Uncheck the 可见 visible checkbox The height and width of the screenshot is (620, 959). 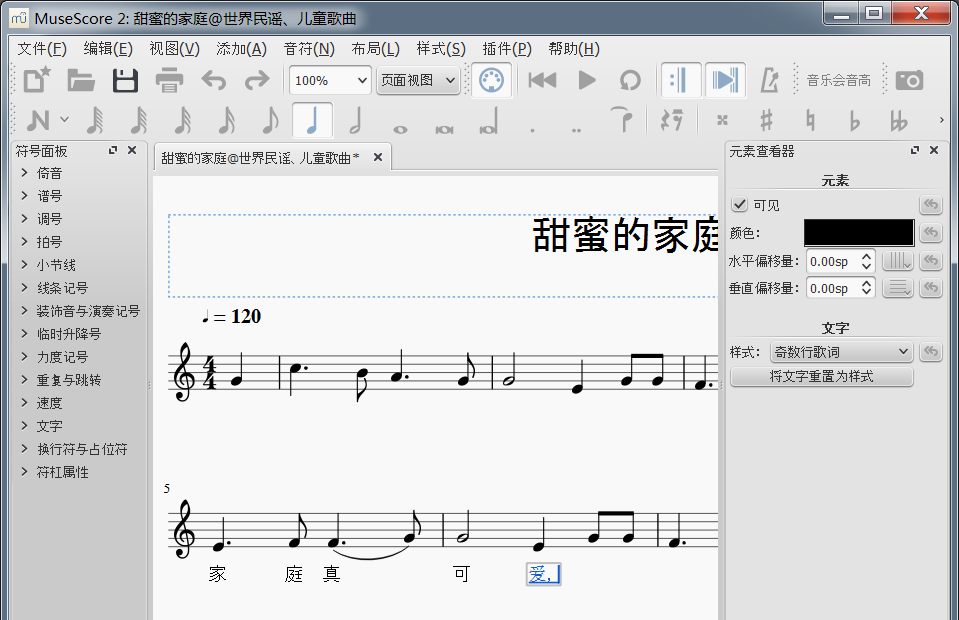click(x=740, y=205)
